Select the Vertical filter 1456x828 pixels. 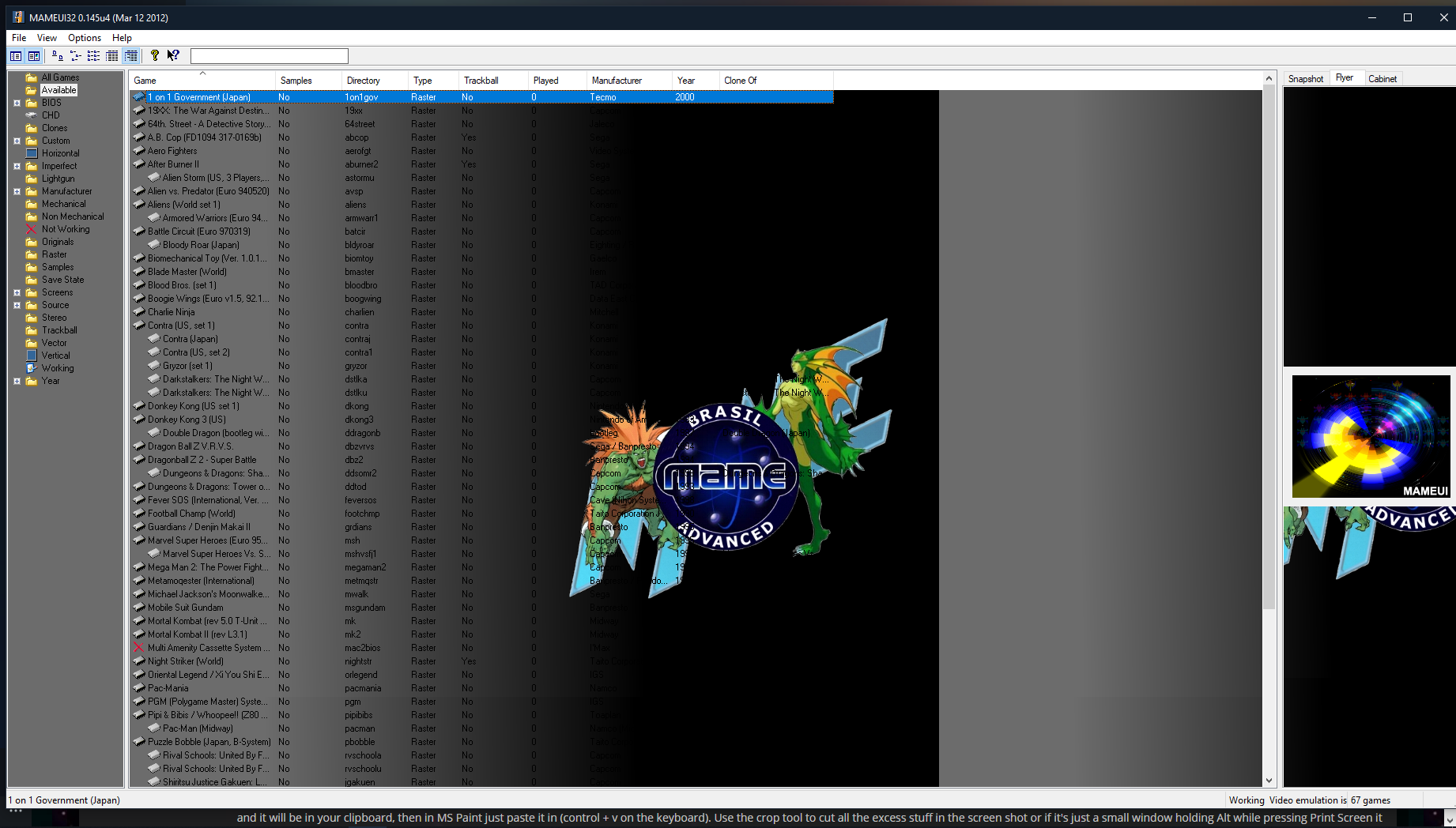point(55,356)
